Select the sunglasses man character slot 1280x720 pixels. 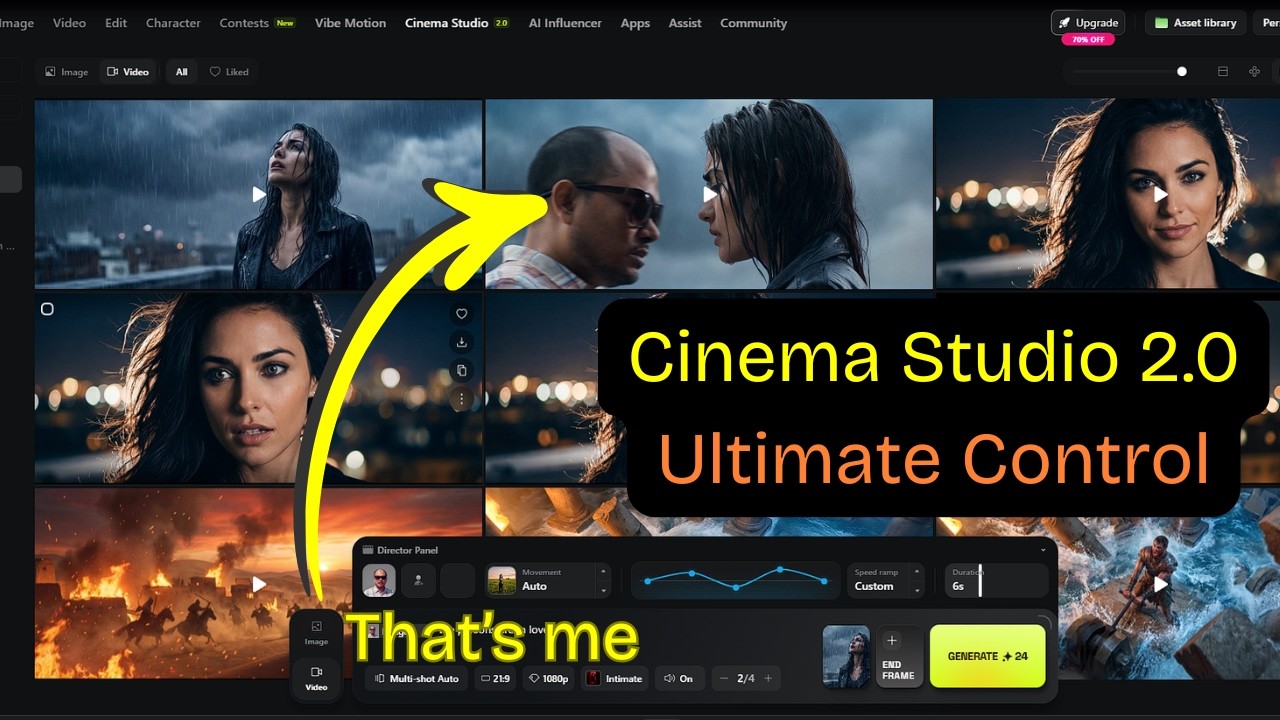(379, 581)
